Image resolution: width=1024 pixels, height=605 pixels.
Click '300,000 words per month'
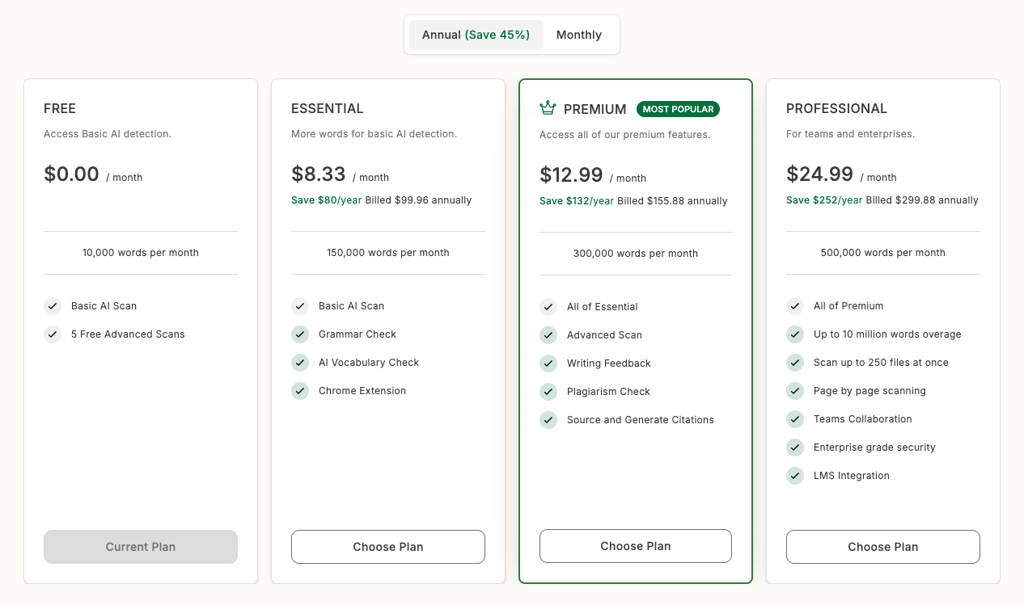[635, 253]
